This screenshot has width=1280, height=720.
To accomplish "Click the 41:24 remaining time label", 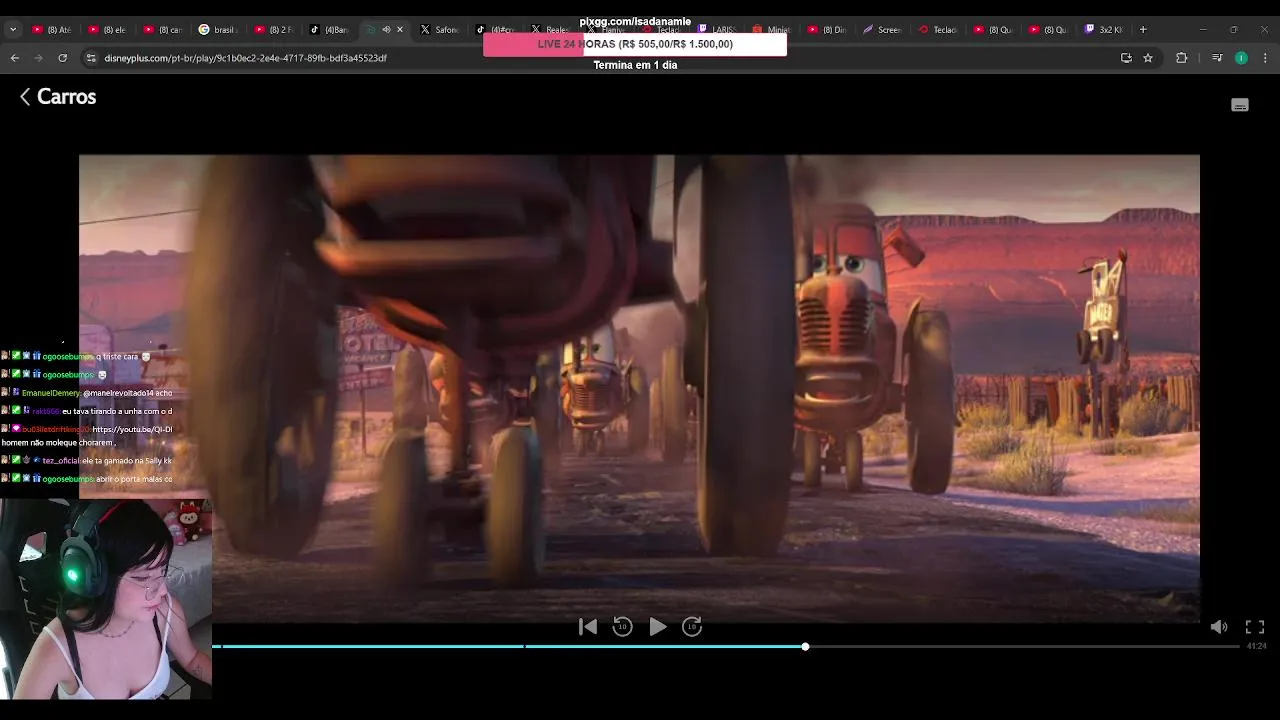I will click(x=1256, y=647).
